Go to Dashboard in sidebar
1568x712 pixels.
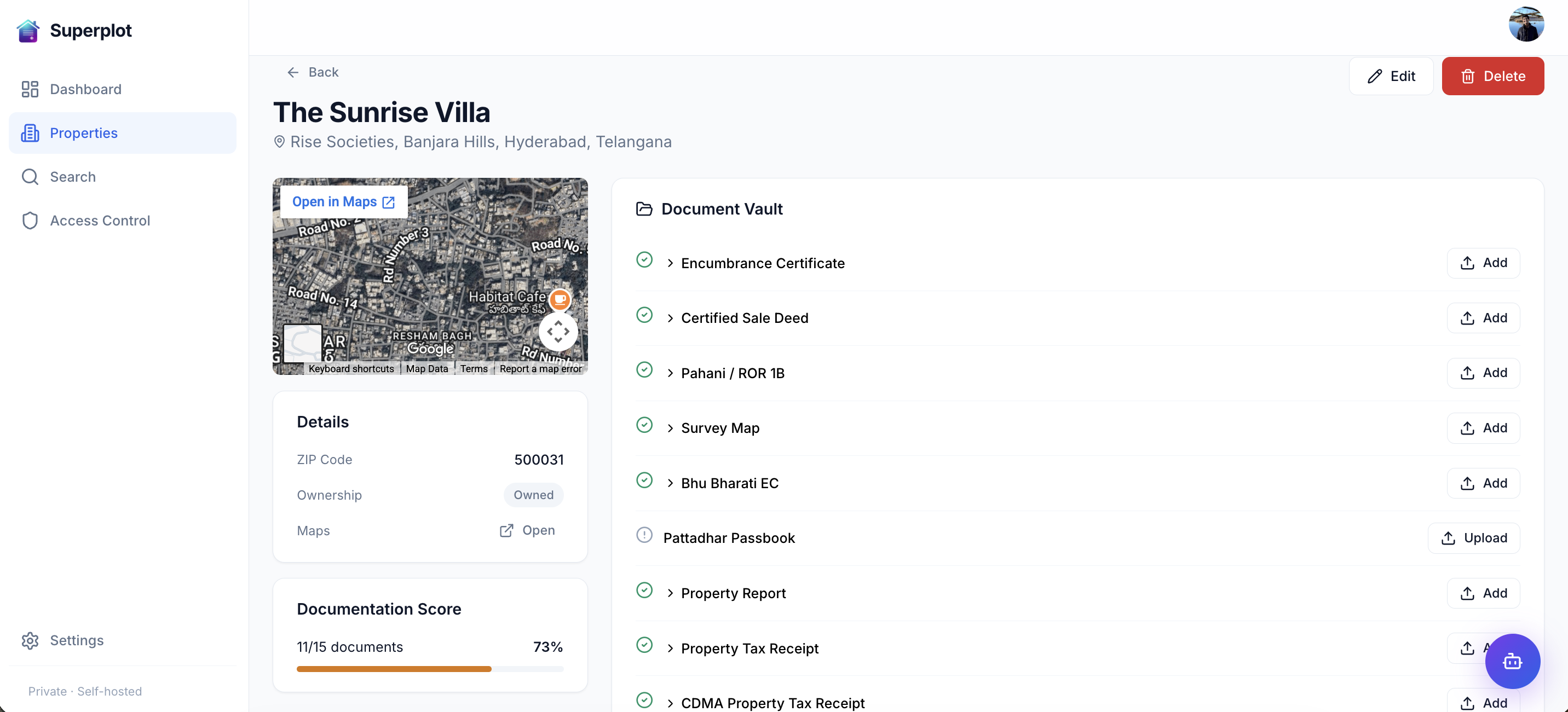pyautogui.click(x=86, y=89)
